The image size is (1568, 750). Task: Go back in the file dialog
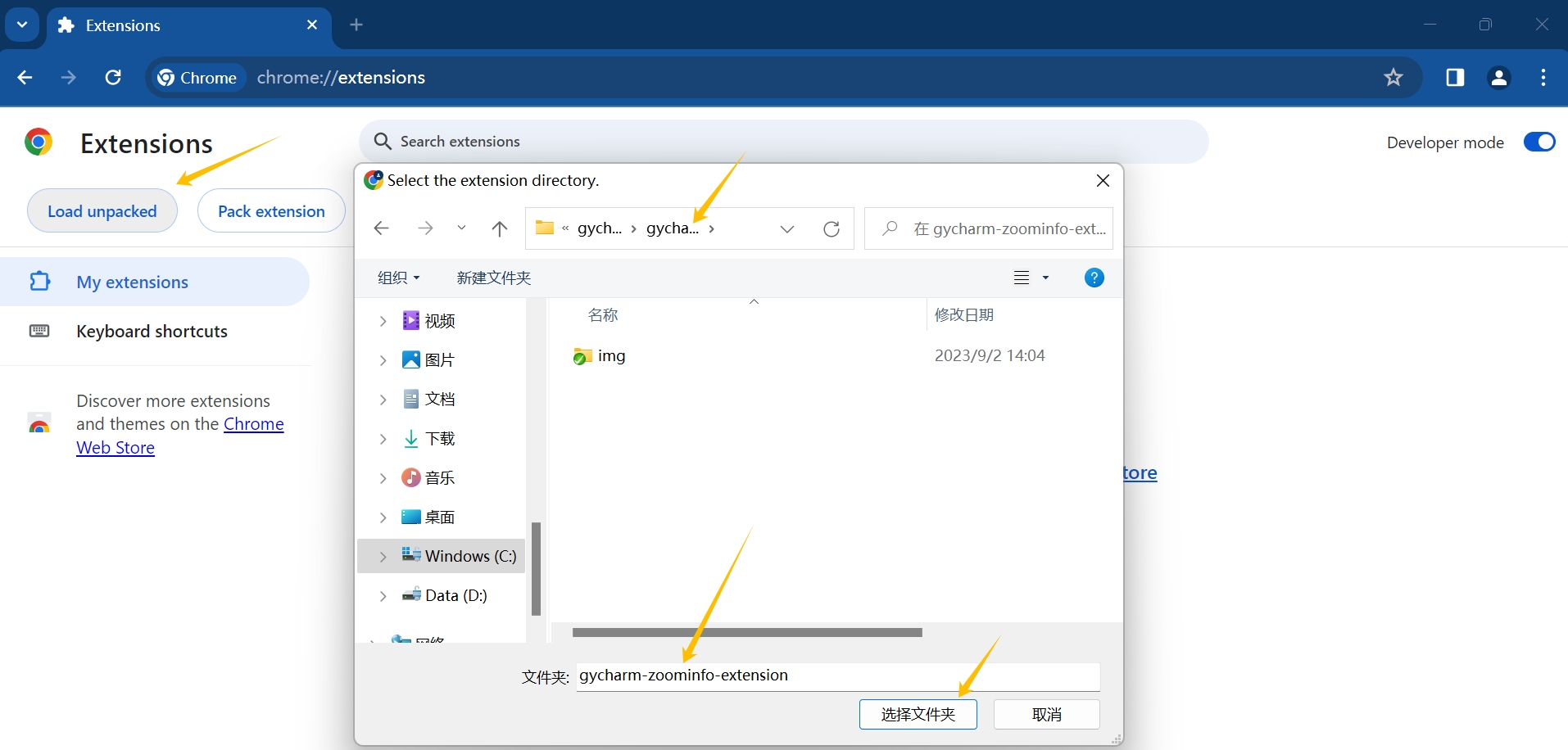coord(381,228)
